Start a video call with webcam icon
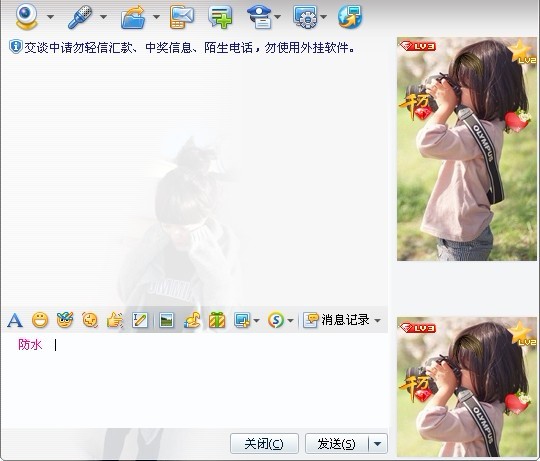The width and height of the screenshot is (540, 461). coord(27,17)
